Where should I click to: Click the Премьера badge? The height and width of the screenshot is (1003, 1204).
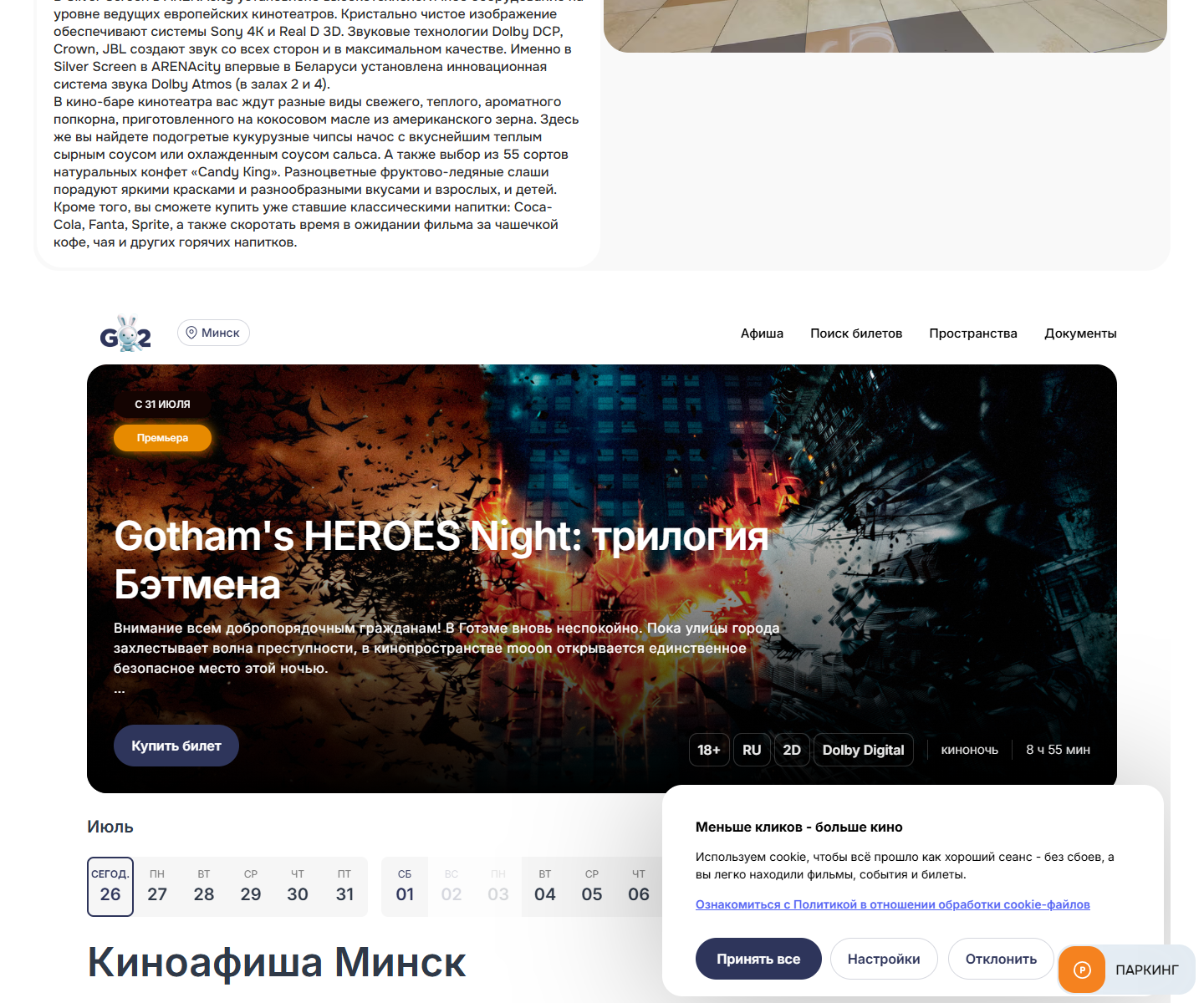pos(162,438)
